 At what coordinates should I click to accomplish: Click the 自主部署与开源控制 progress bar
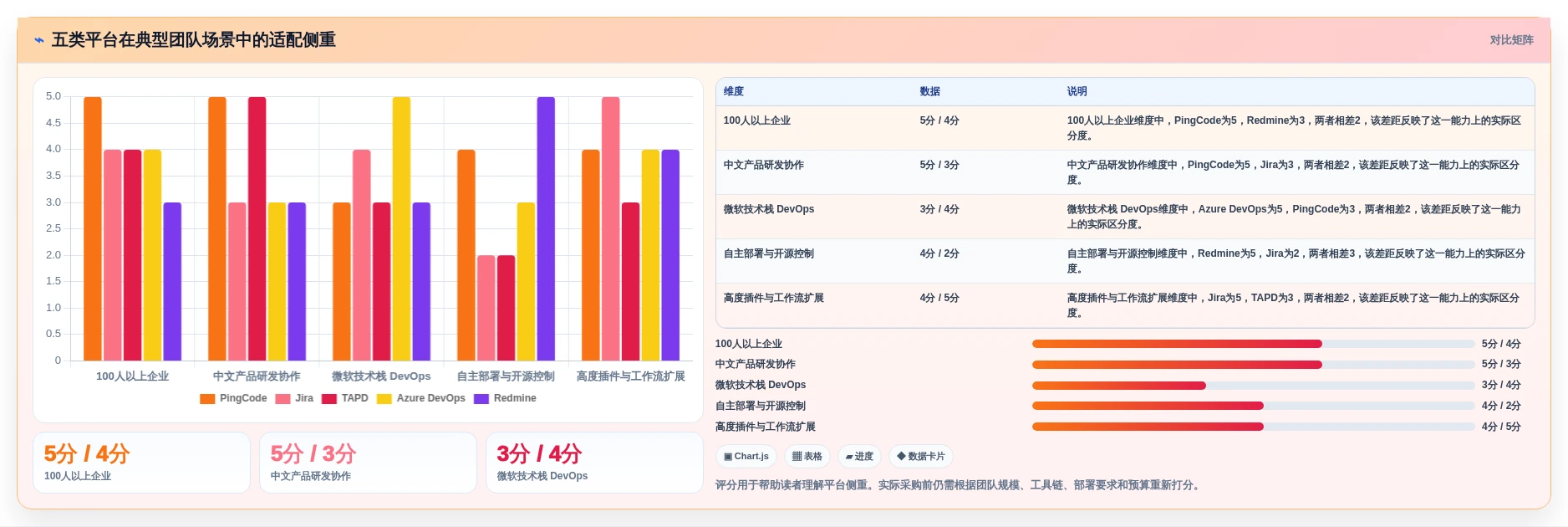click(1253, 406)
